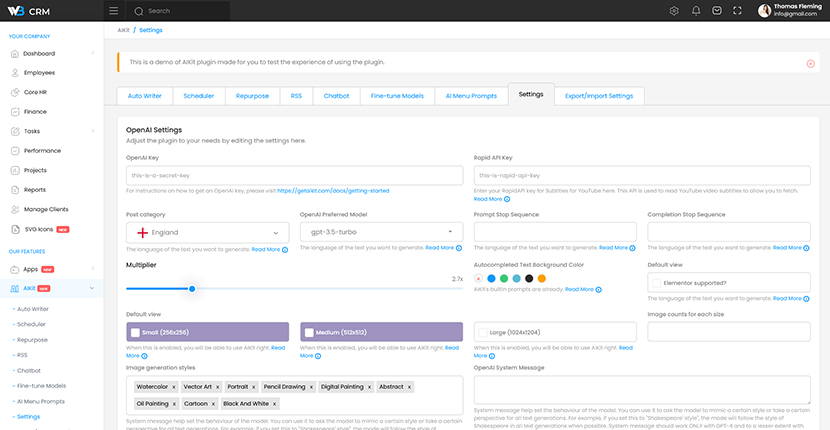Click the Reports icon in sidebar
This screenshot has height=430, width=830.
tap(15, 190)
